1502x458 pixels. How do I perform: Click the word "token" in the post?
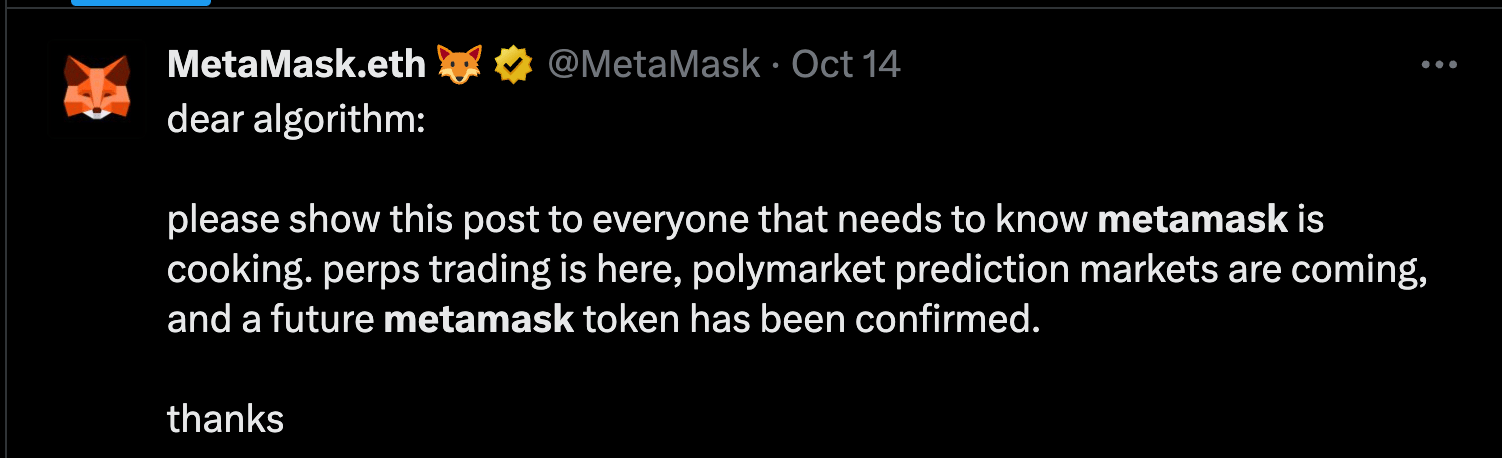point(627,320)
